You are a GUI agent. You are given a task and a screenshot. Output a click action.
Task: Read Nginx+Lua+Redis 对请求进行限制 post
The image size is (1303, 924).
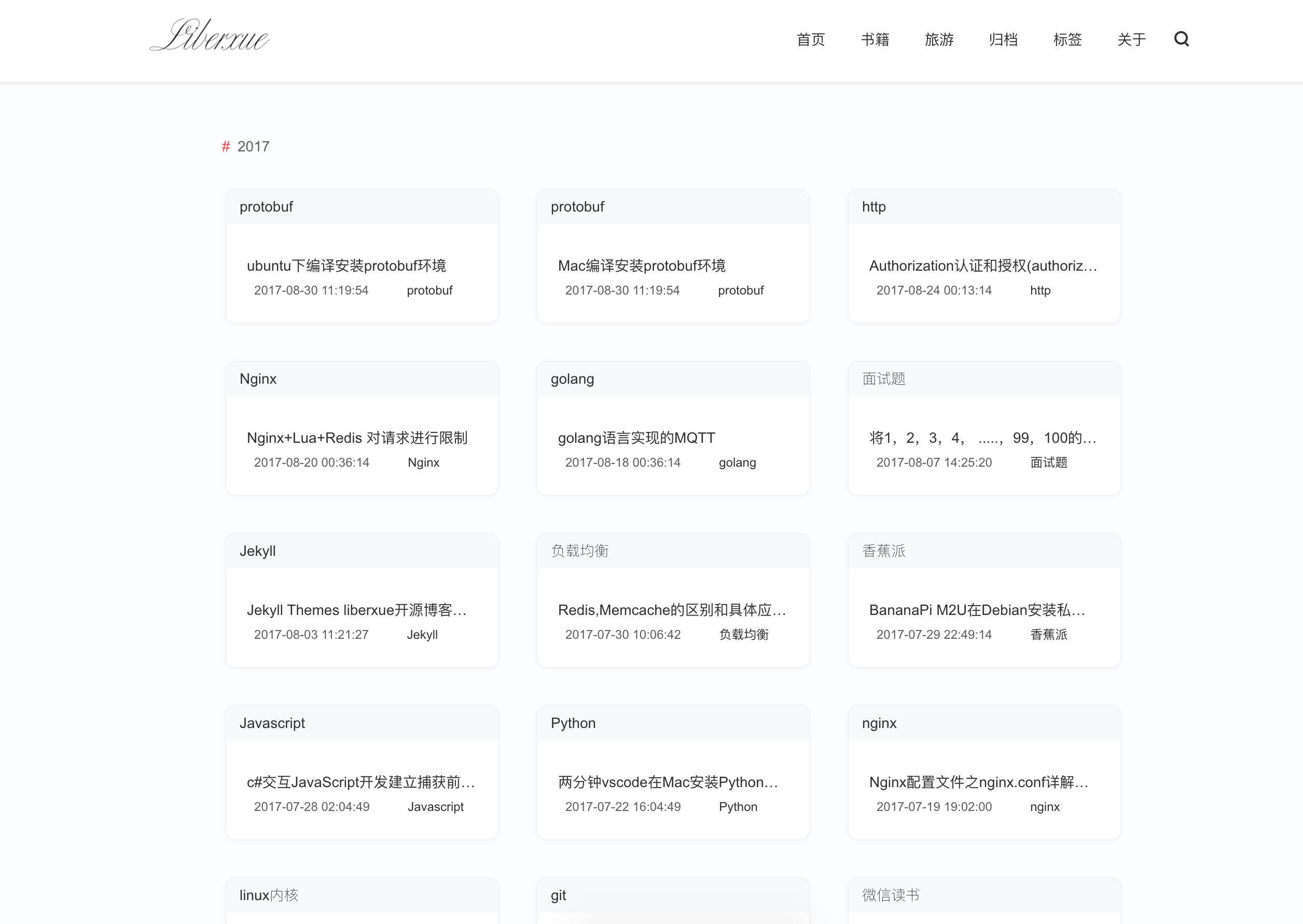pos(357,438)
